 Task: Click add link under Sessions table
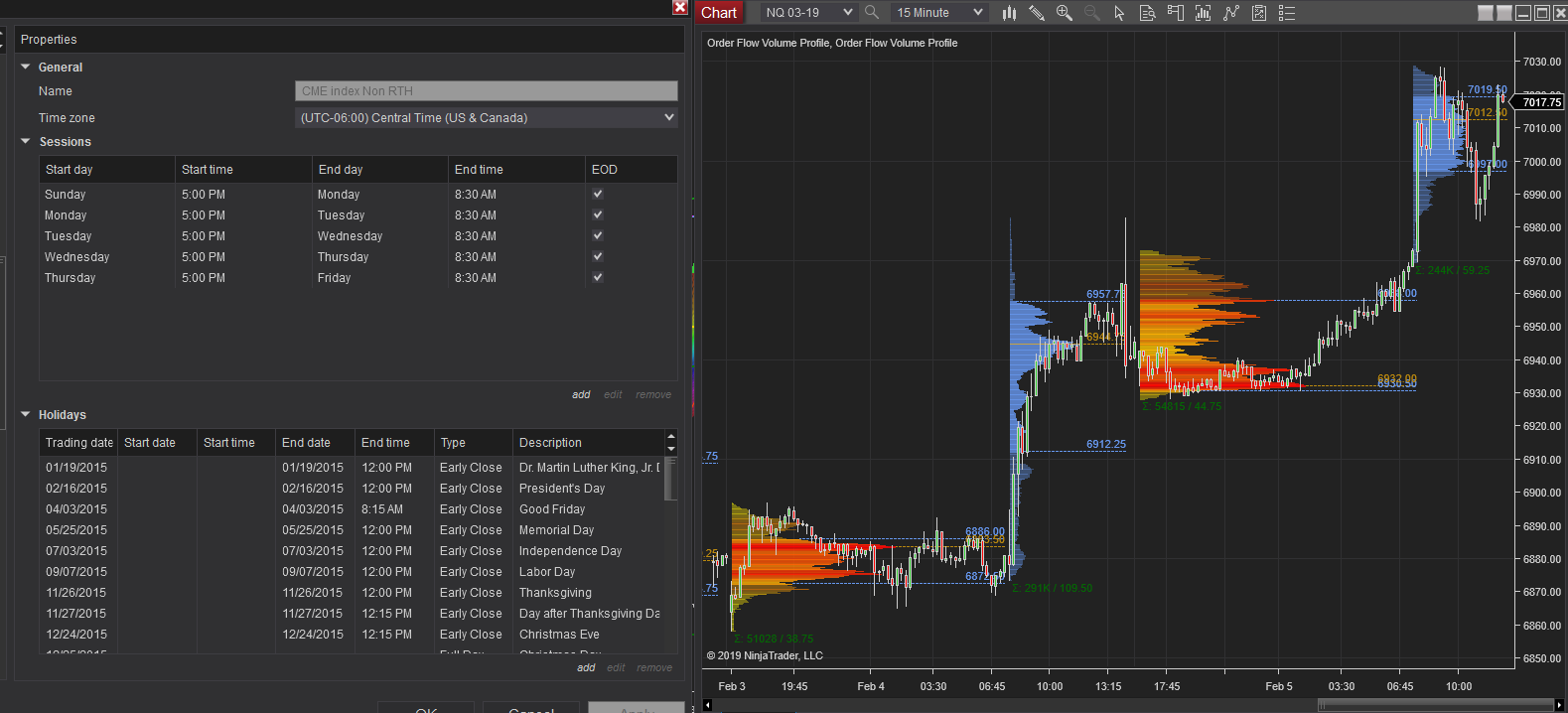coord(581,395)
